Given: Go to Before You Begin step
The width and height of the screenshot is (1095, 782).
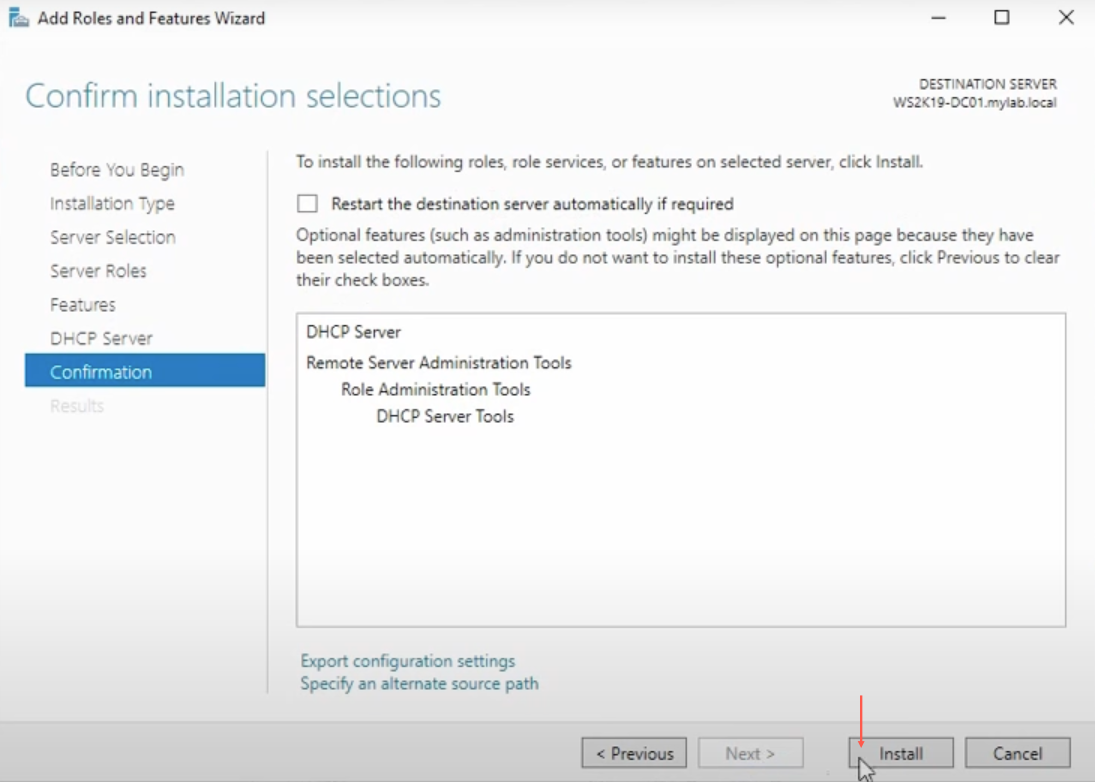Looking at the screenshot, I should pos(117,170).
